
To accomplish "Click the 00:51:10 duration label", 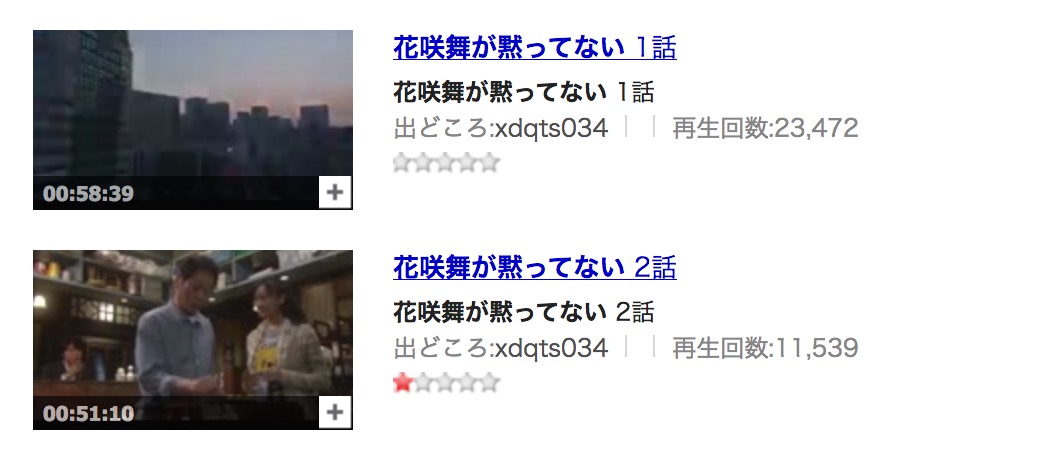I will coord(88,413).
